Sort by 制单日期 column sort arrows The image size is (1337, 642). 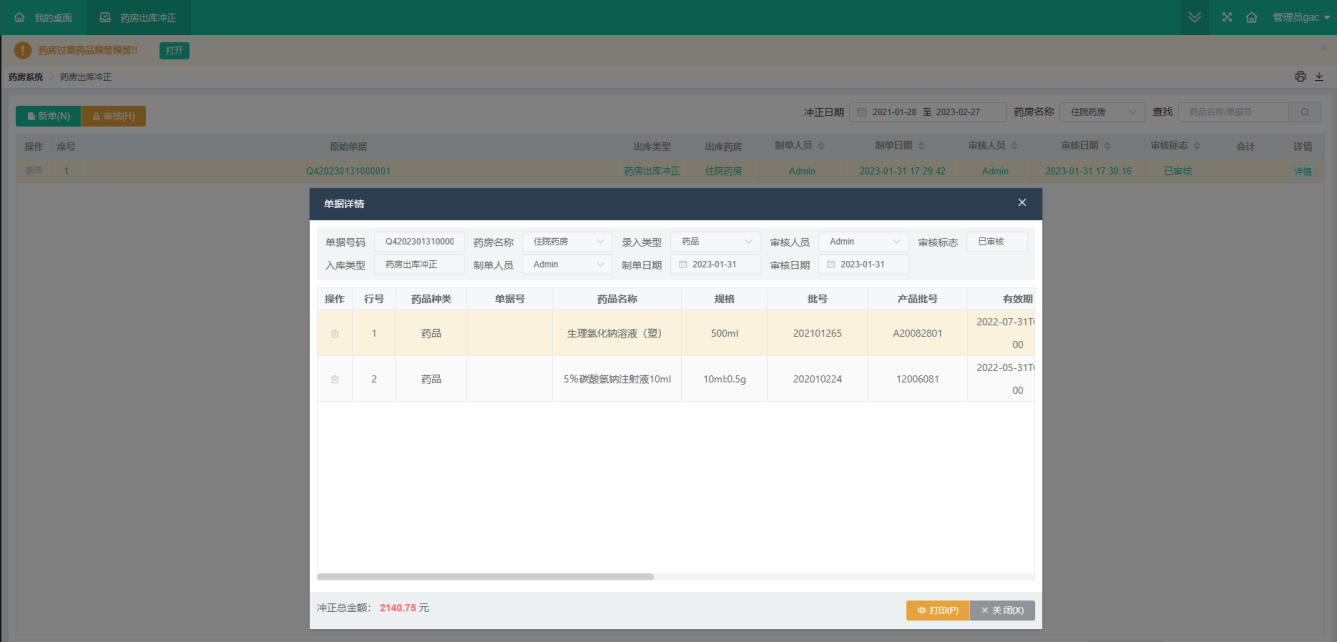[x=920, y=146]
